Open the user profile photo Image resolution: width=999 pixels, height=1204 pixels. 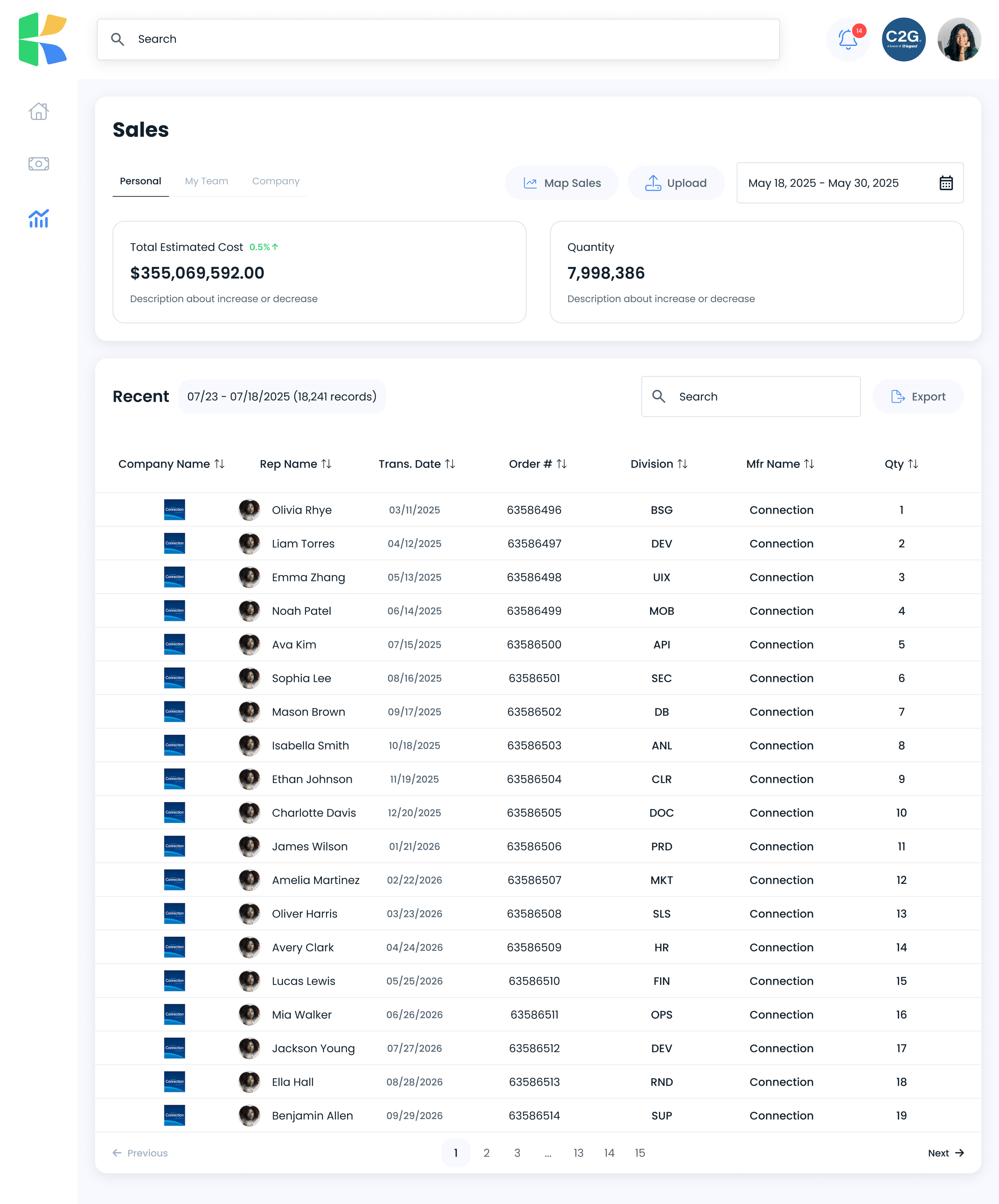(x=959, y=39)
